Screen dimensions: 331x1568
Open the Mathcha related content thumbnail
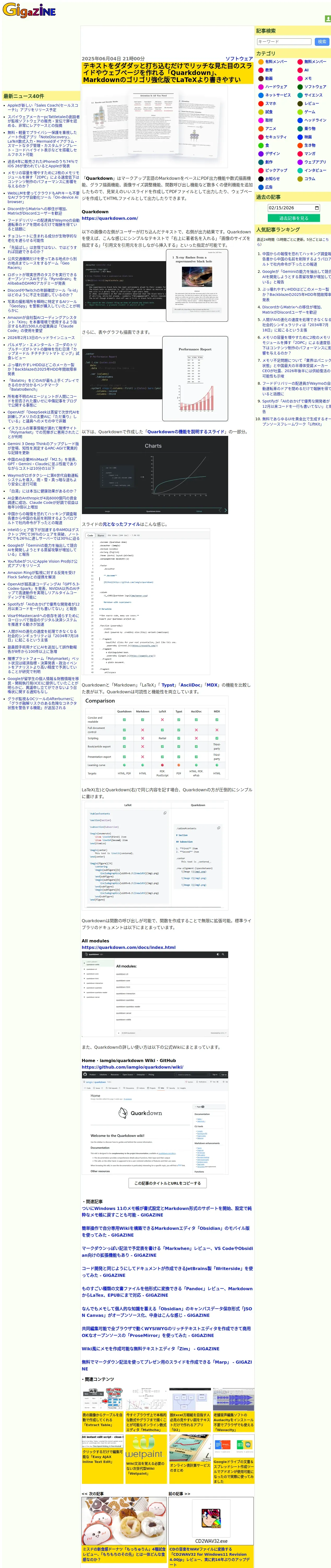click(147, 1400)
